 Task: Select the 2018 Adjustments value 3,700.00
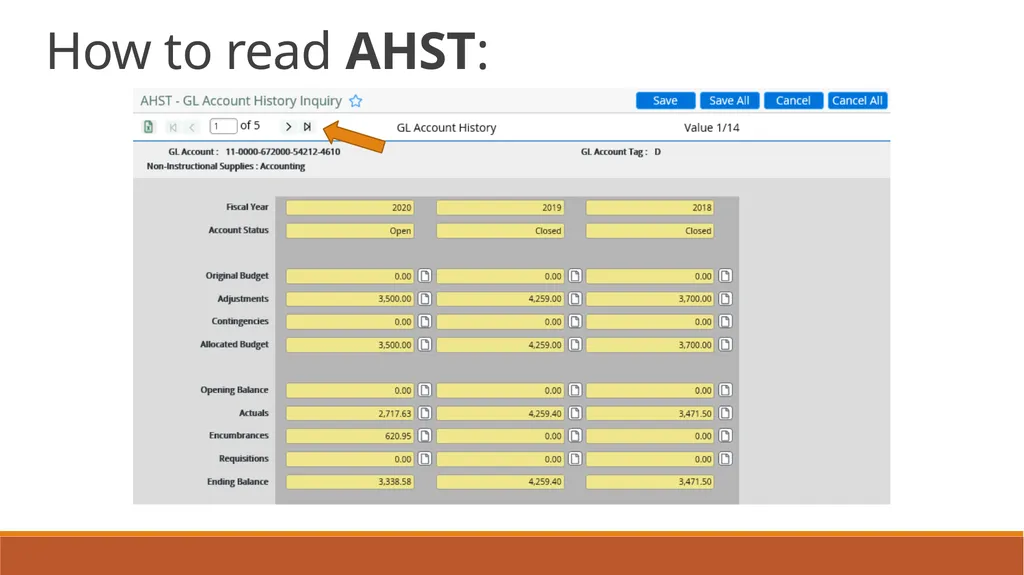650,299
